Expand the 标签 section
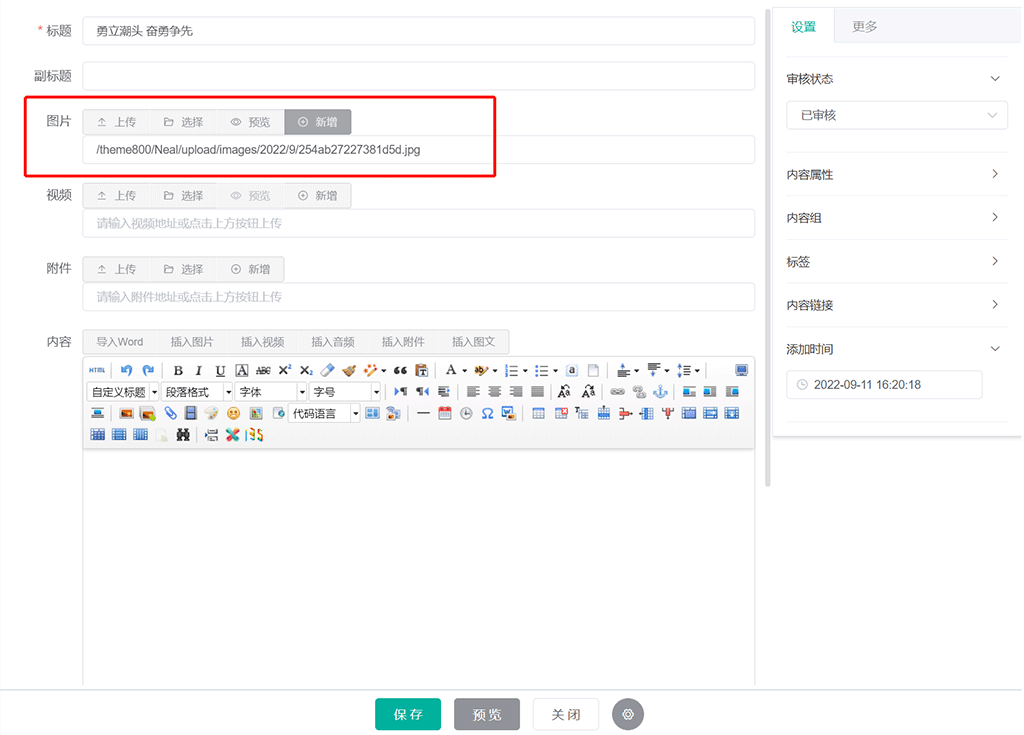This screenshot has width=1024, height=735. 894,262
